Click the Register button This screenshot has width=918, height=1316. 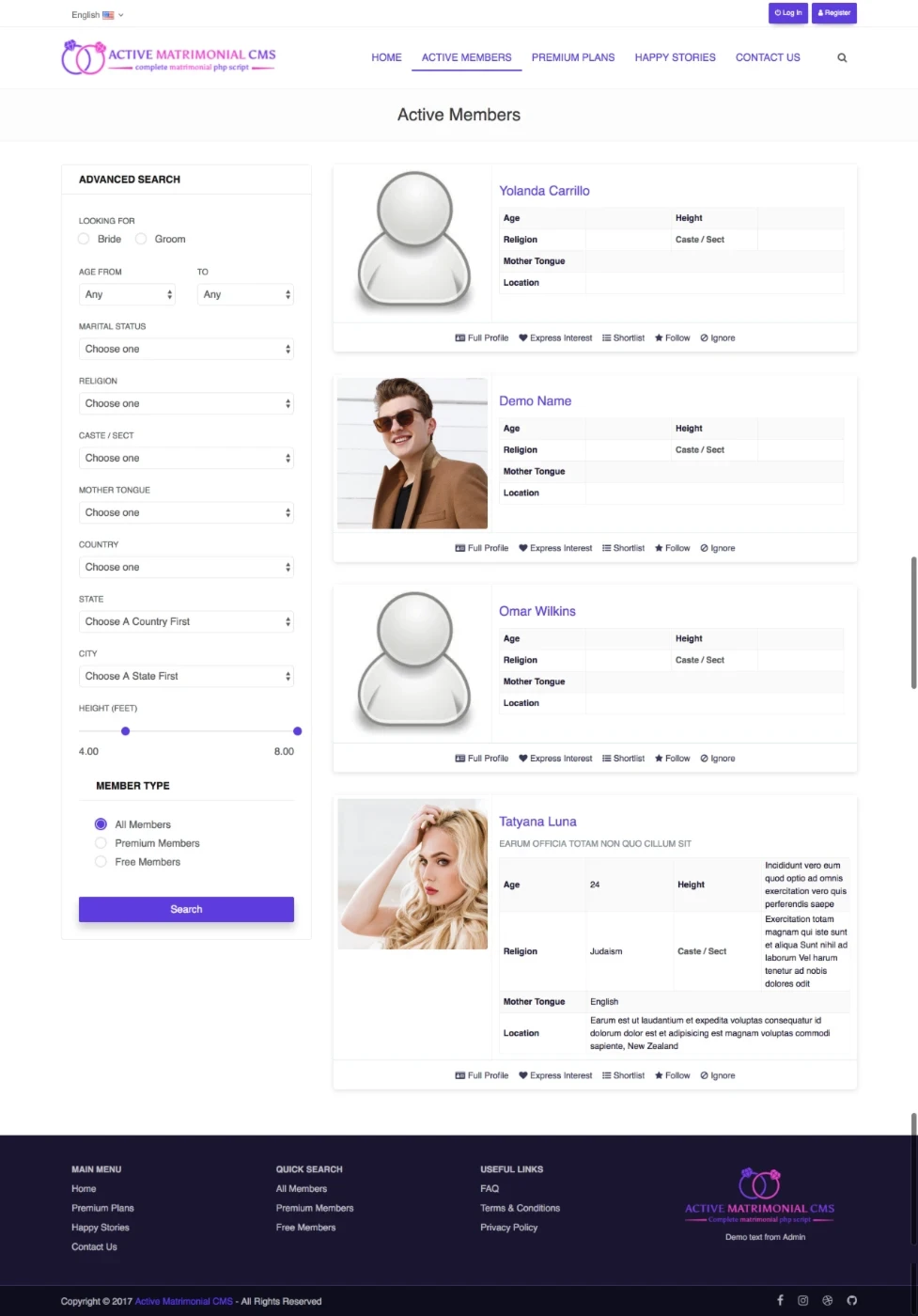tap(833, 13)
